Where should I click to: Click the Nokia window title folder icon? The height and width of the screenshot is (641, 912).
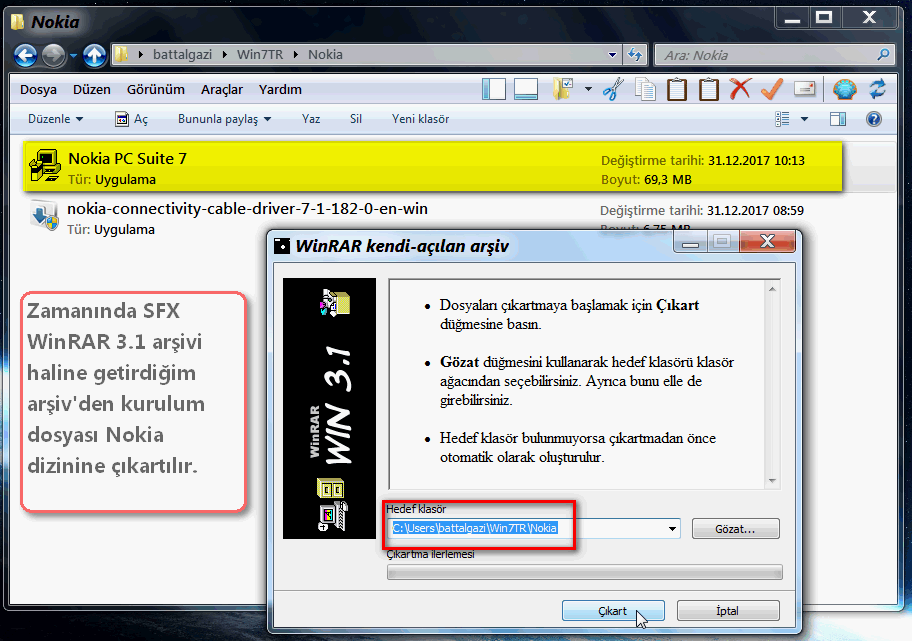(17, 22)
